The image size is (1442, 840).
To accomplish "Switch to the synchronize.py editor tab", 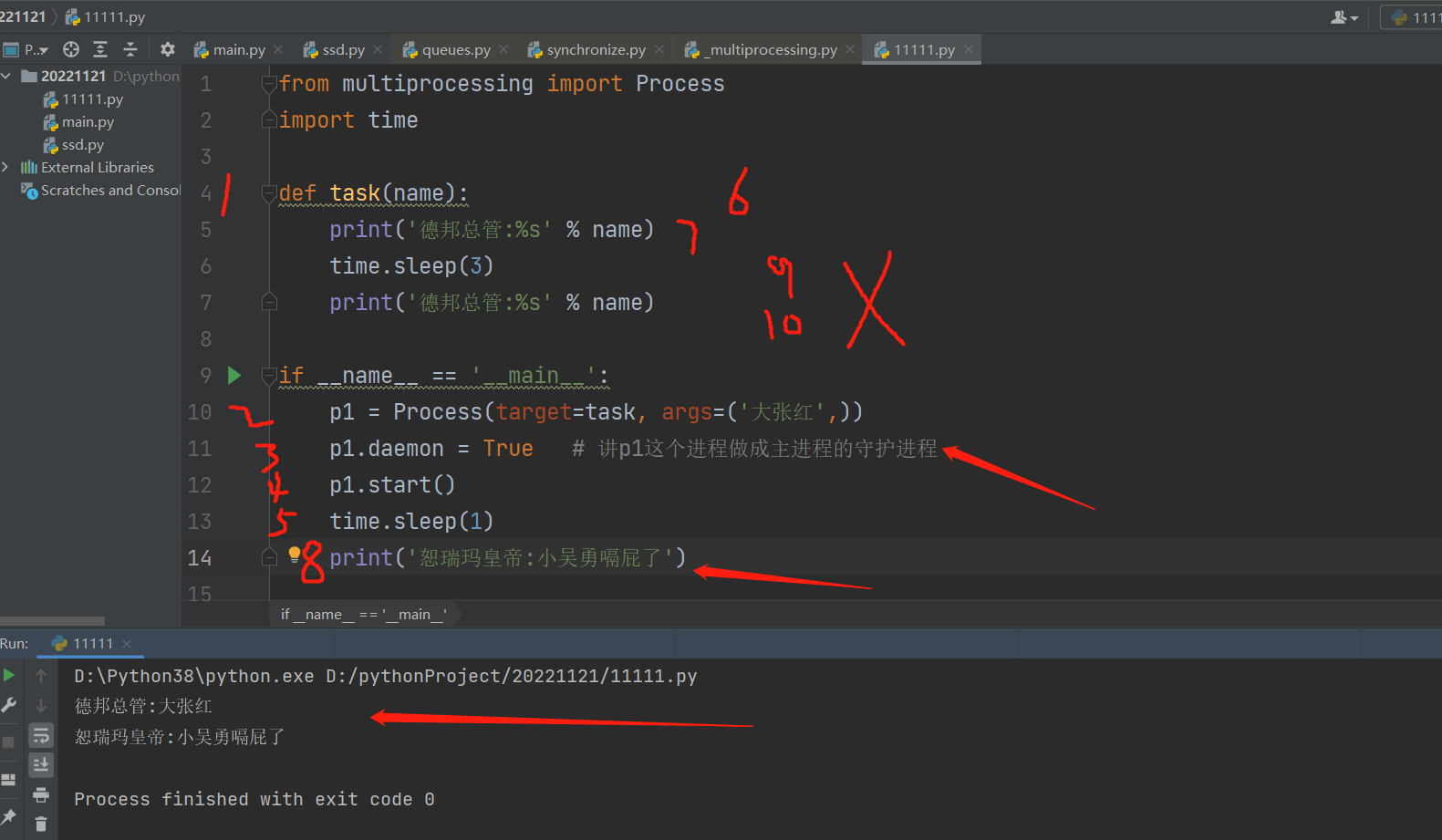I will [x=596, y=49].
